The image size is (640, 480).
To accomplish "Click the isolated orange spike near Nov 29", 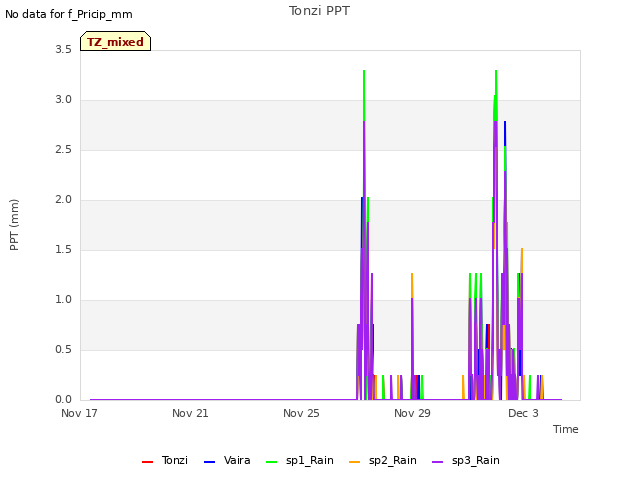I will pos(412,286).
